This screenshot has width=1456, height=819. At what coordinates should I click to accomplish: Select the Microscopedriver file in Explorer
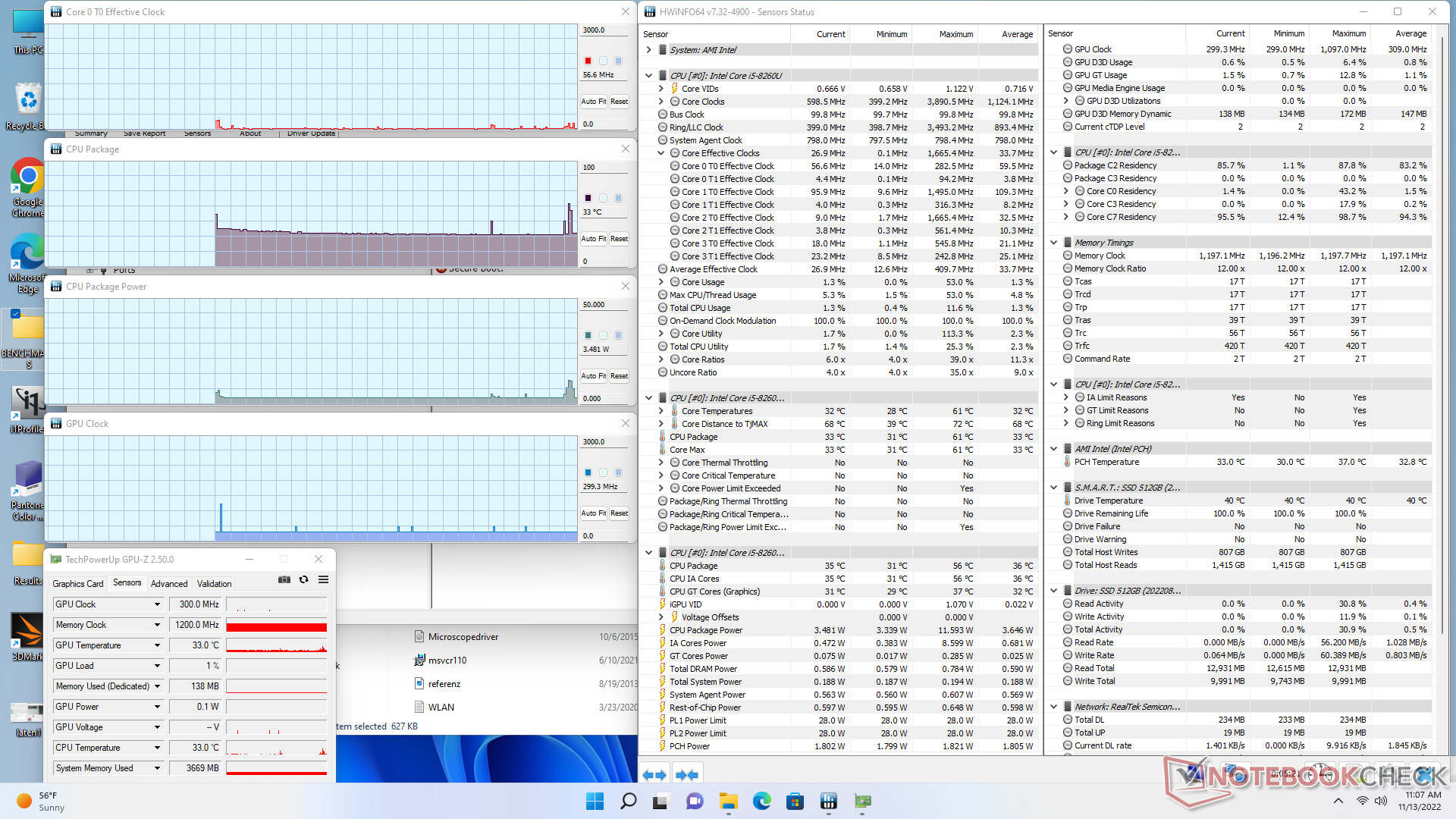(x=463, y=637)
